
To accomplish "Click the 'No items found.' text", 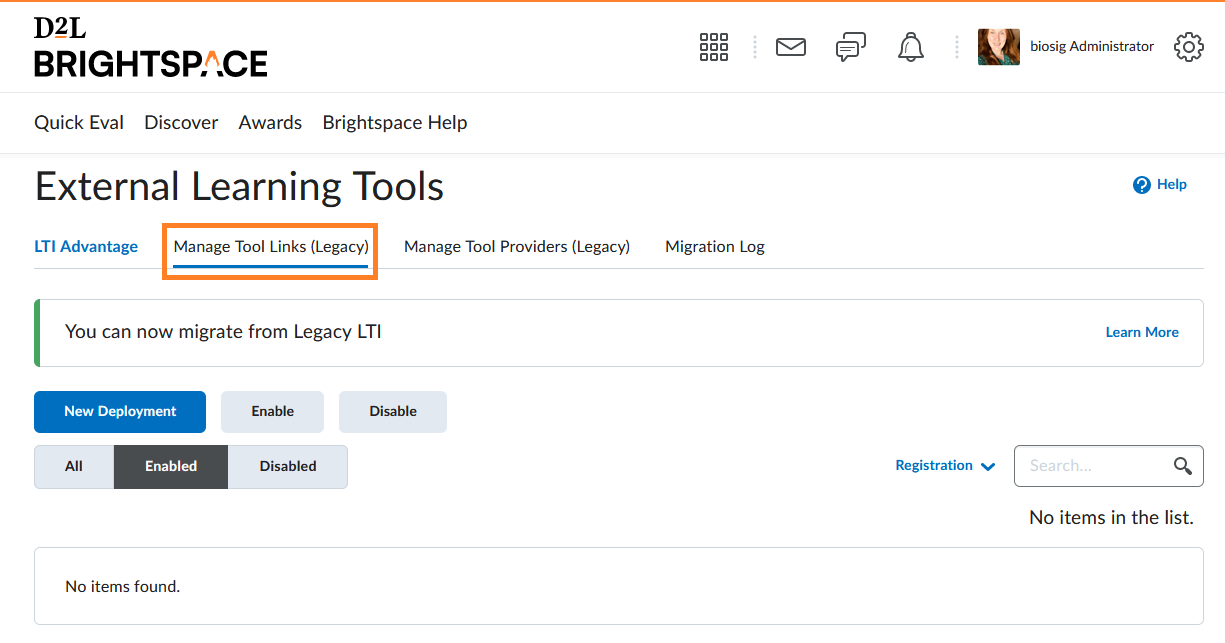I will point(122,587).
